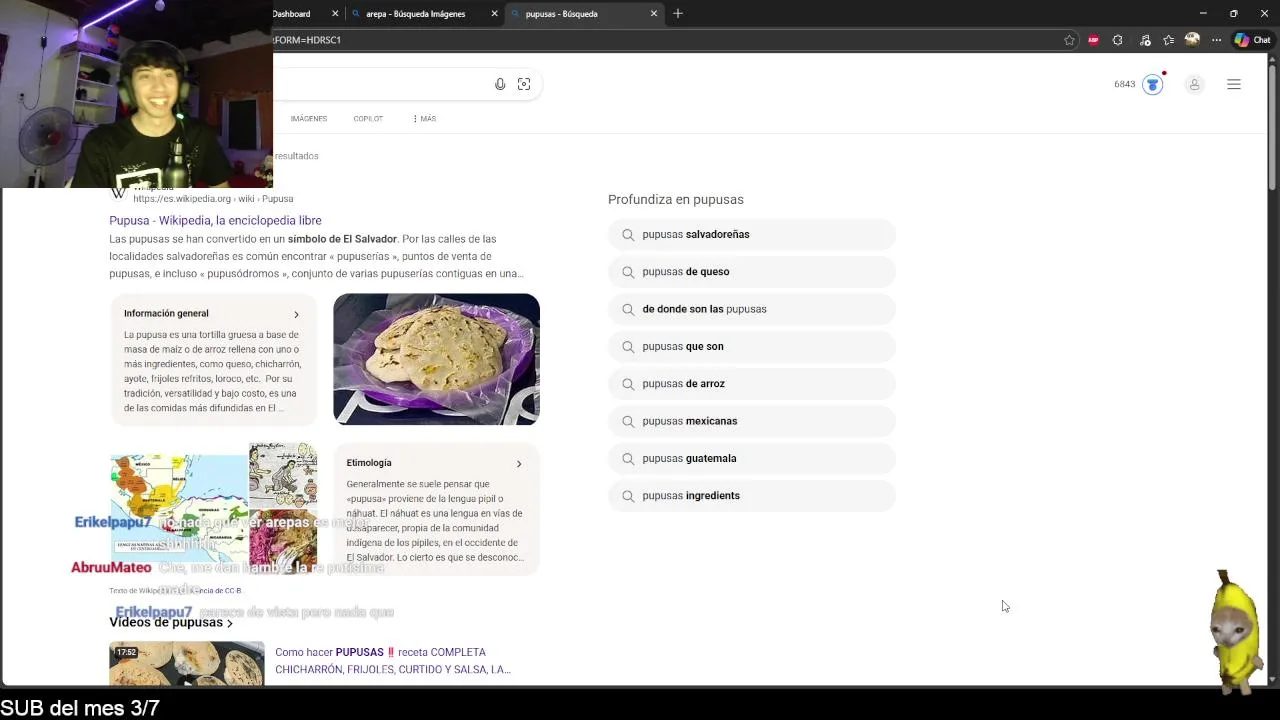The height and width of the screenshot is (720, 1280).
Task: Open a new browser tab
Action: (x=678, y=13)
